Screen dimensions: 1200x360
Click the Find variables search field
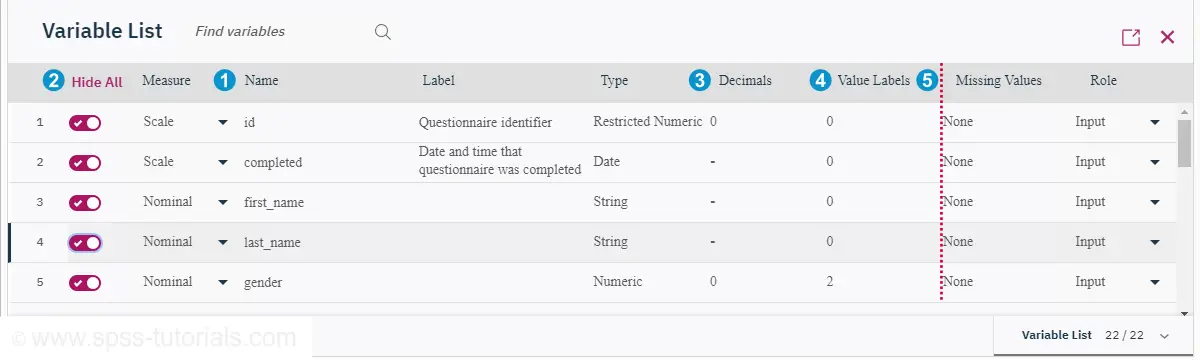pyautogui.click(x=280, y=32)
